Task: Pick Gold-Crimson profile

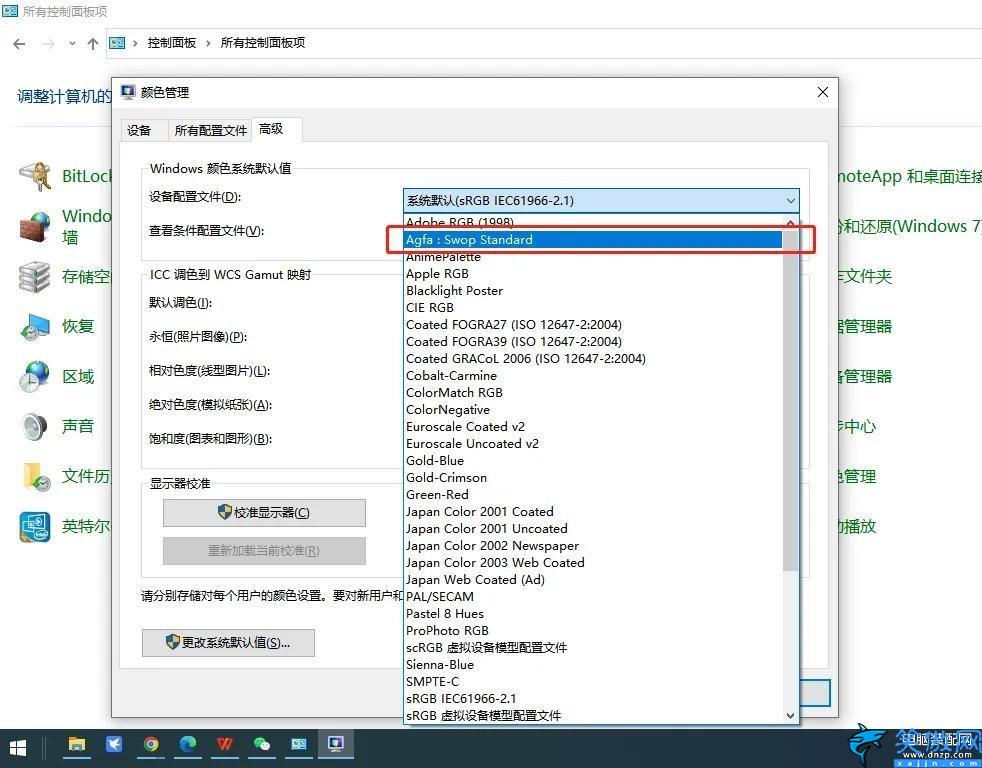Action: click(594, 477)
